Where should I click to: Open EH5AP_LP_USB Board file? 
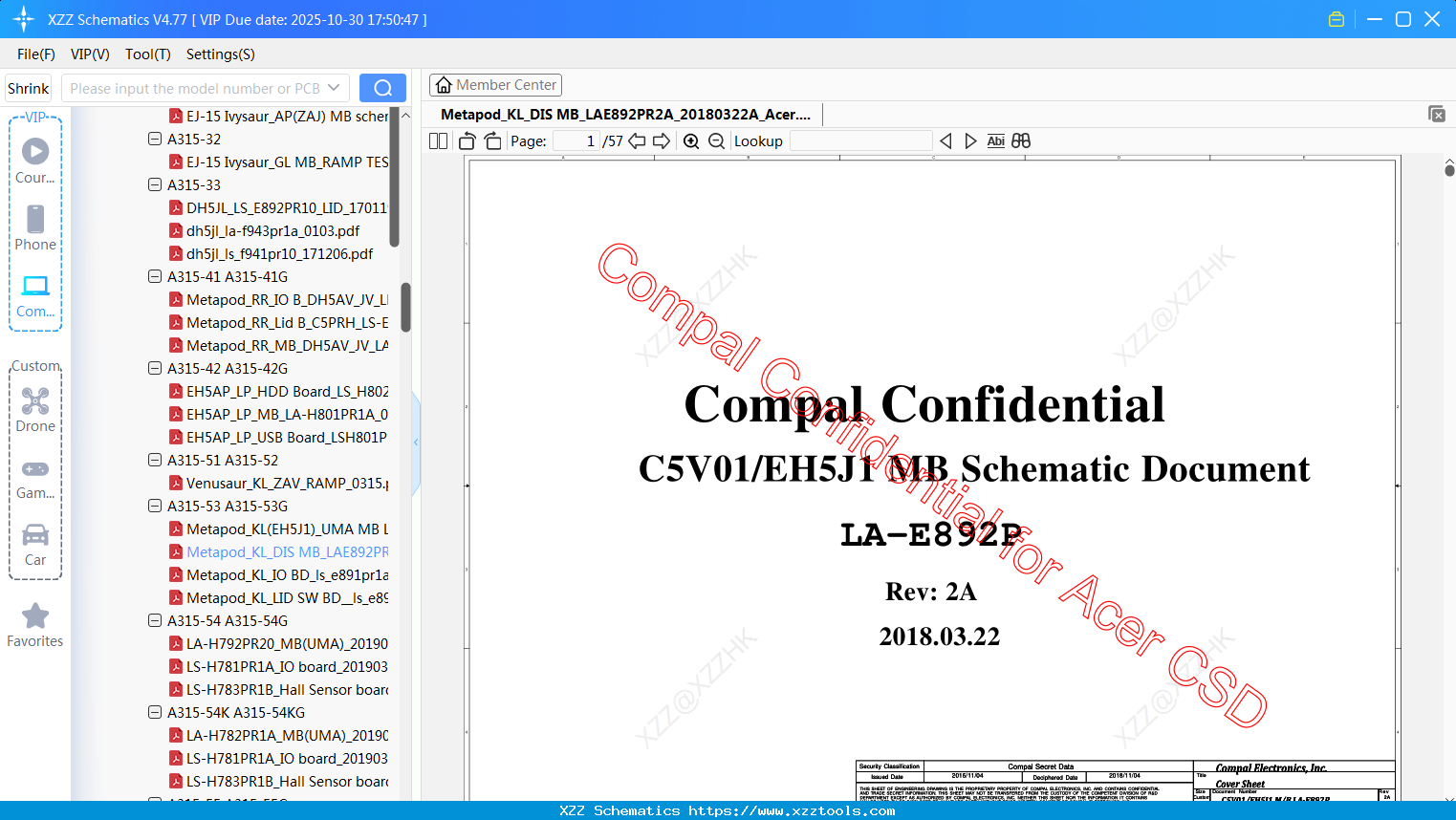(x=278, y=437)
